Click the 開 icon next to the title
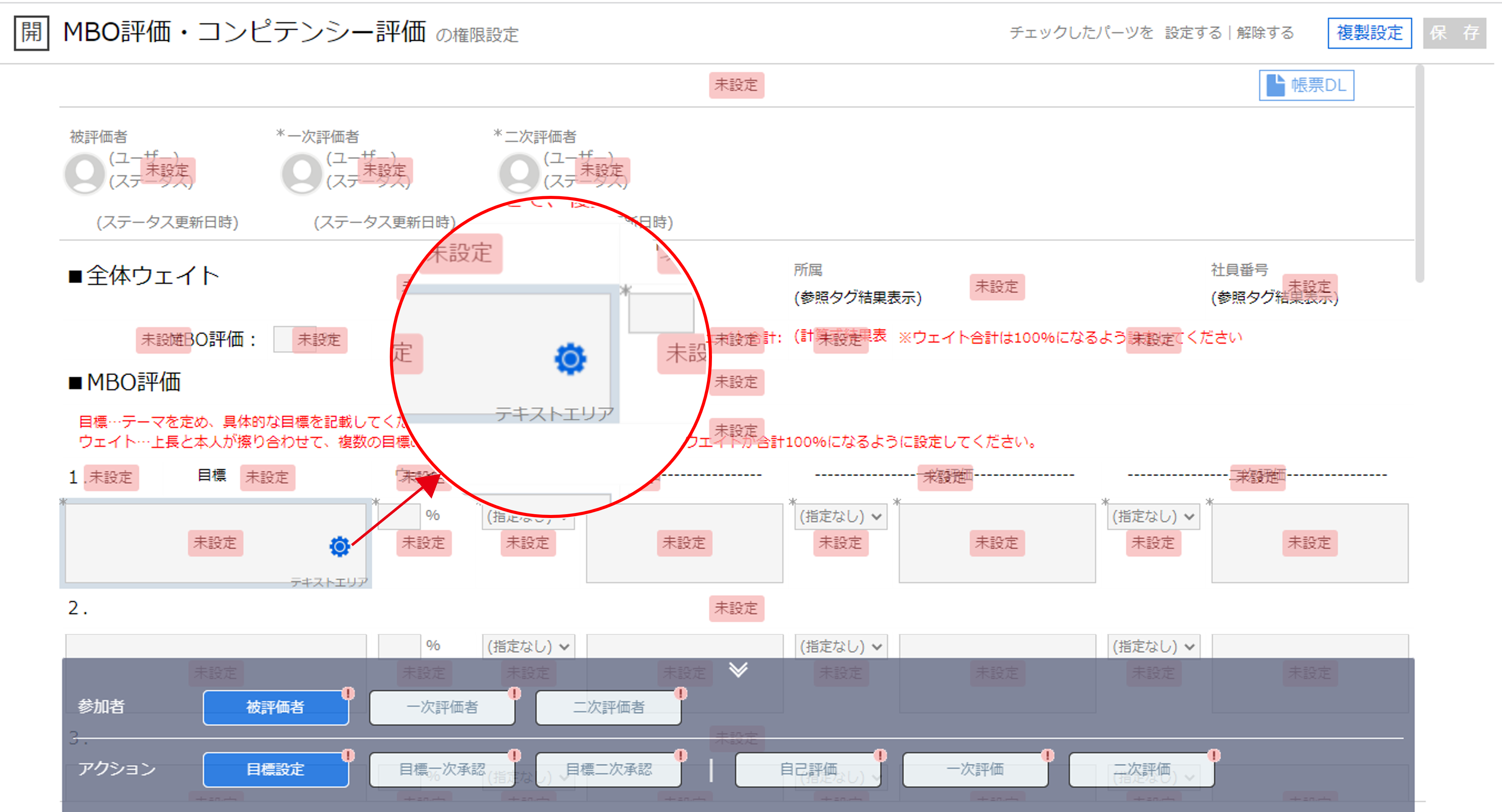 pos(31,33)
